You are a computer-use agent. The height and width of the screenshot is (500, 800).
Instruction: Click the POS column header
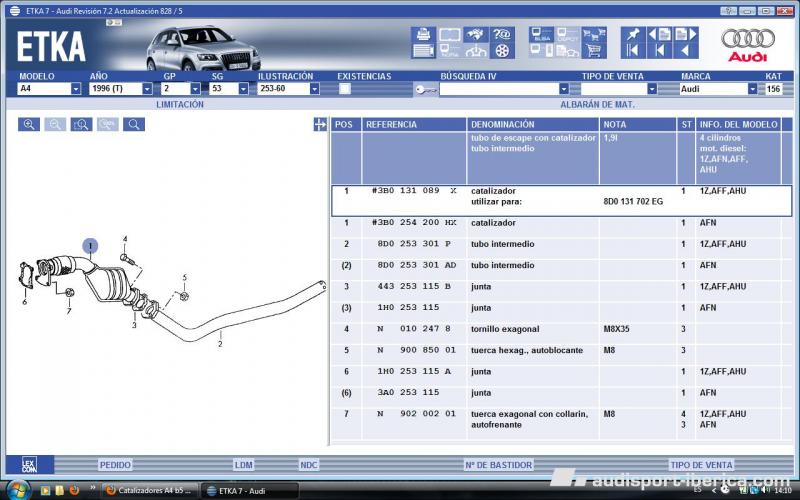pos(346,124)
